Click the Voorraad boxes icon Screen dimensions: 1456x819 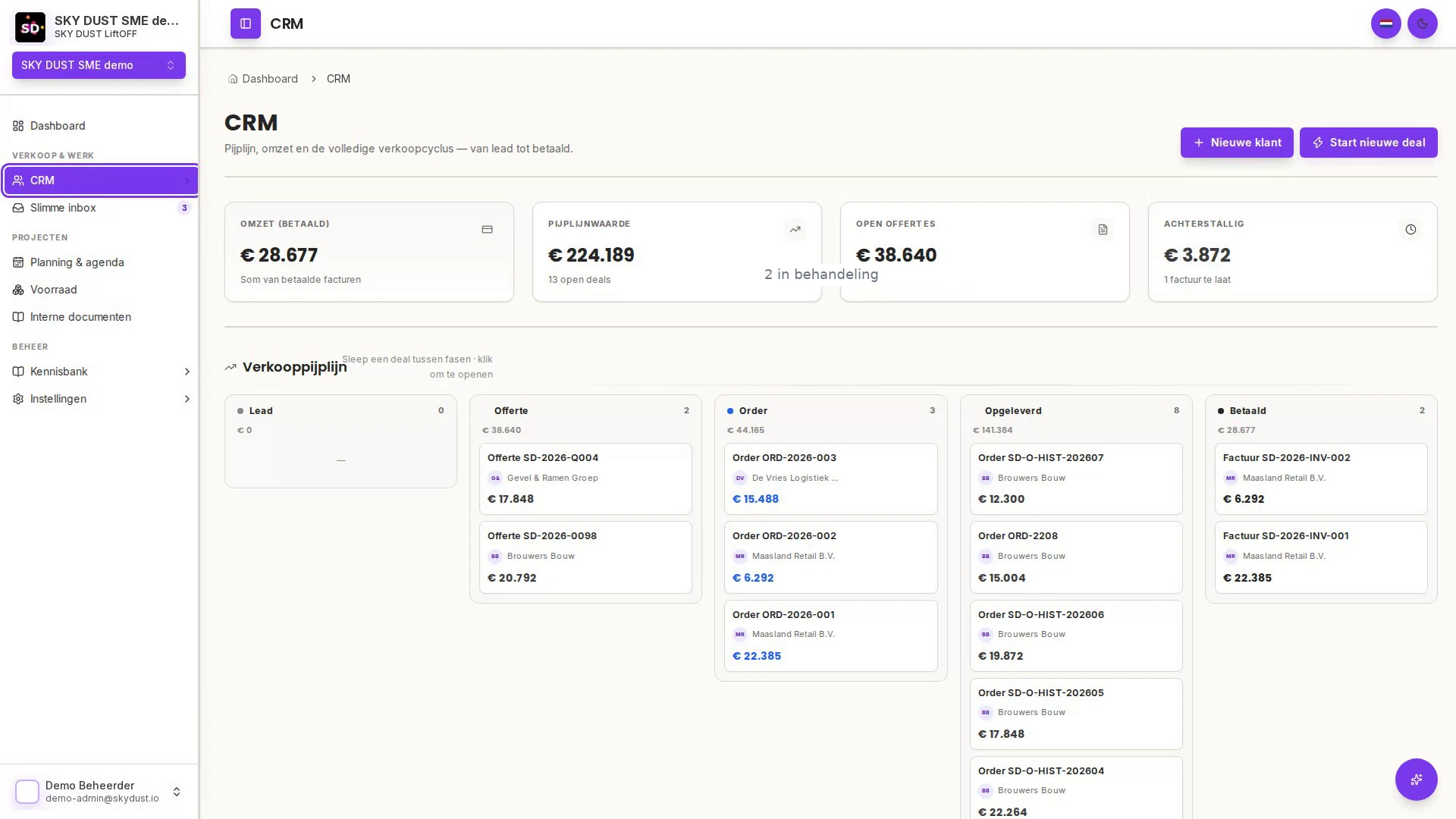pos(18,290)
